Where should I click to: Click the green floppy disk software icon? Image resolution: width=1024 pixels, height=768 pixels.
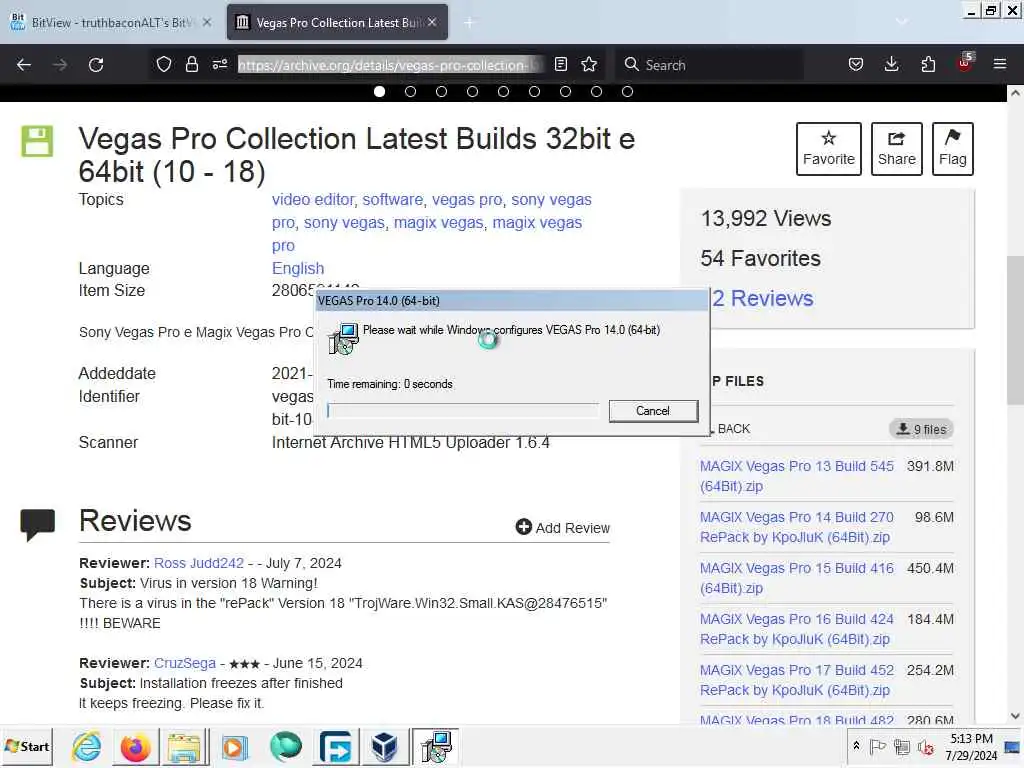37,141
